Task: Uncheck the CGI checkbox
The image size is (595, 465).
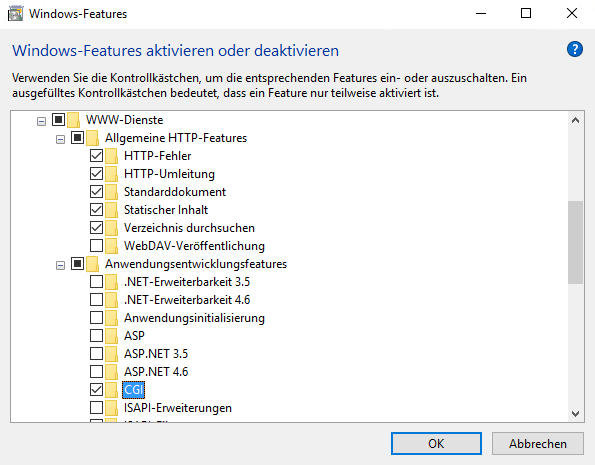Action: point(96,389)
